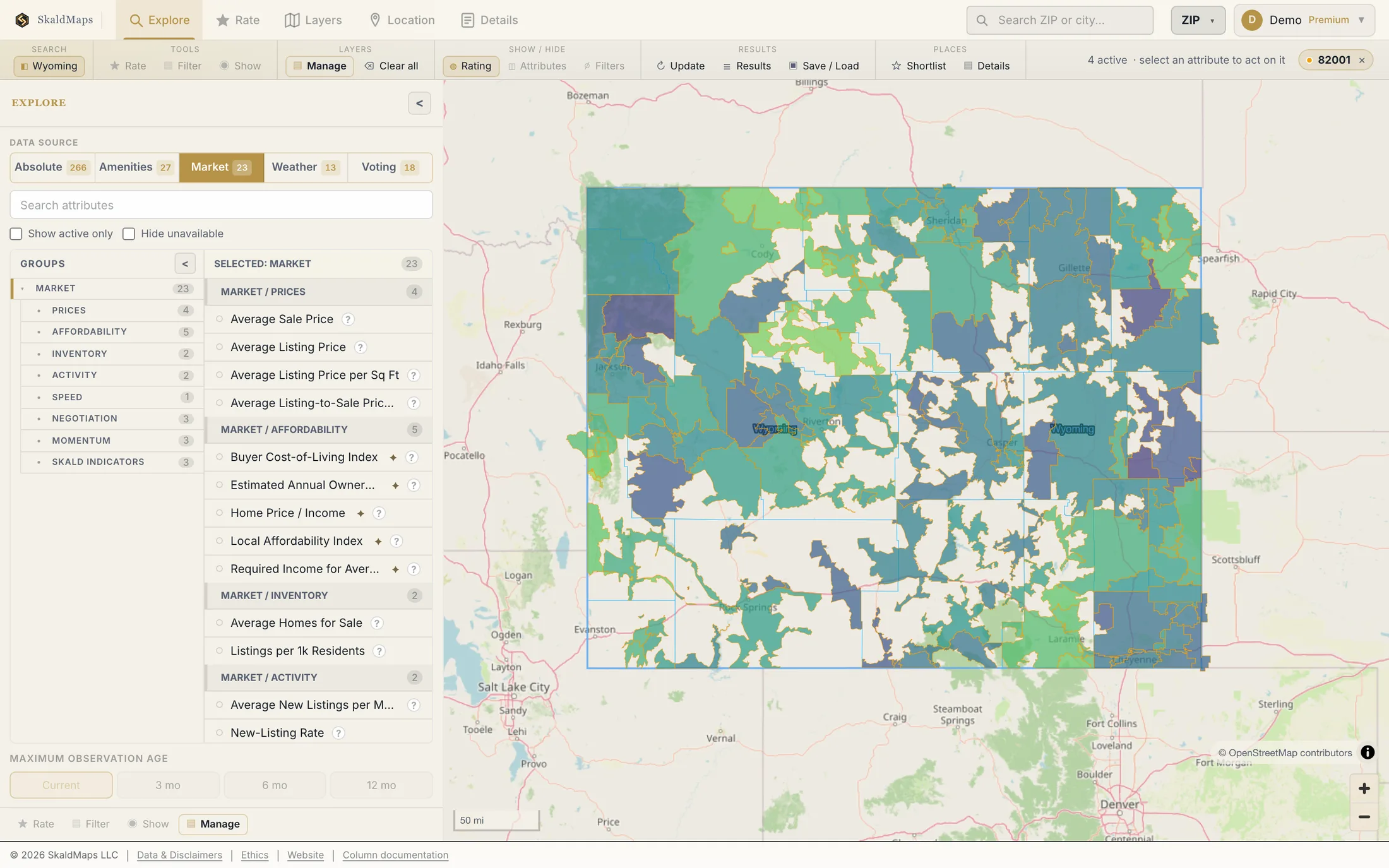Switch to the Amenities data source tab

click(x=136, y=167)
